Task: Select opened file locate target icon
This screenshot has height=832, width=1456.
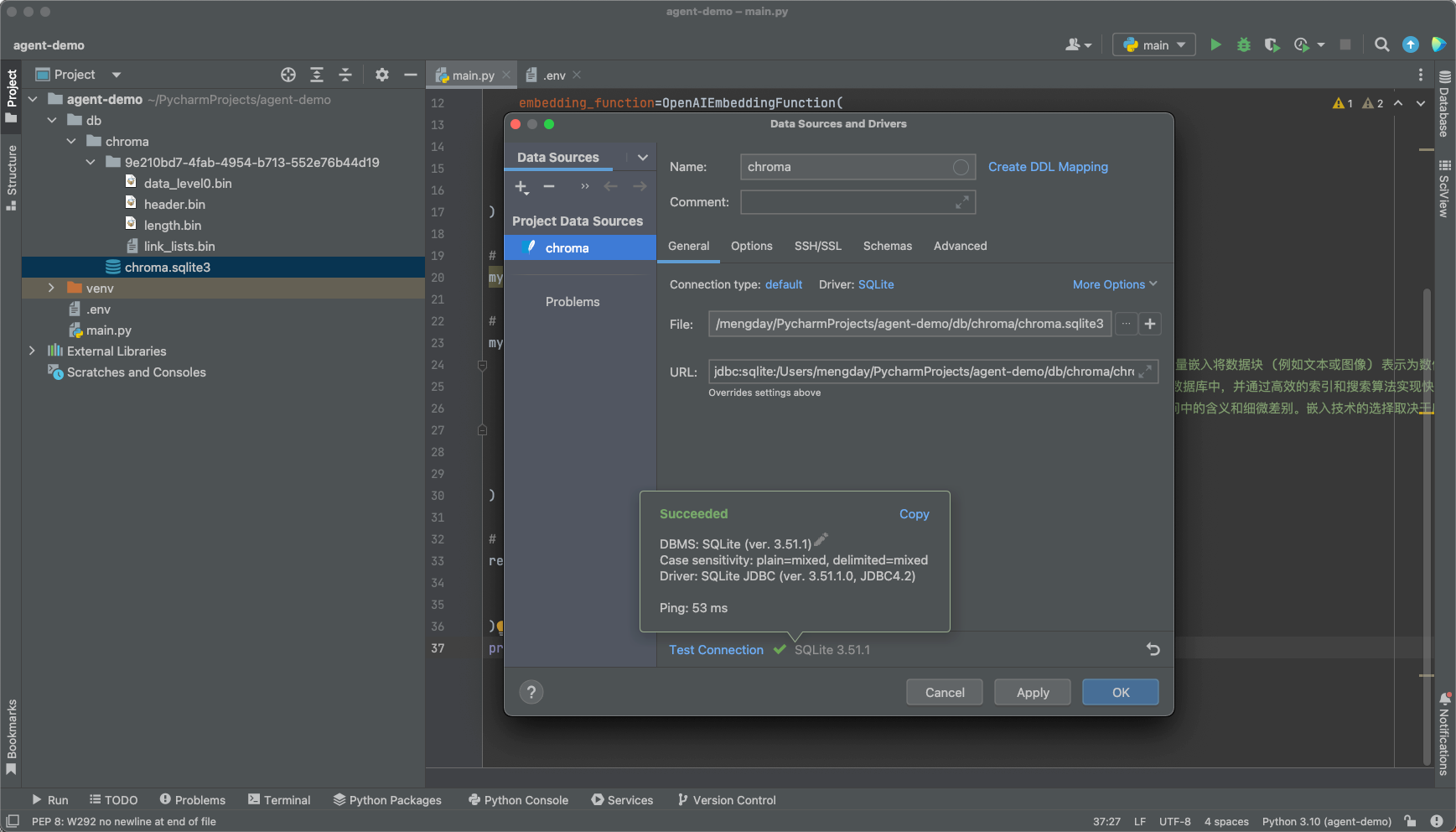Action: pos(288,75)
